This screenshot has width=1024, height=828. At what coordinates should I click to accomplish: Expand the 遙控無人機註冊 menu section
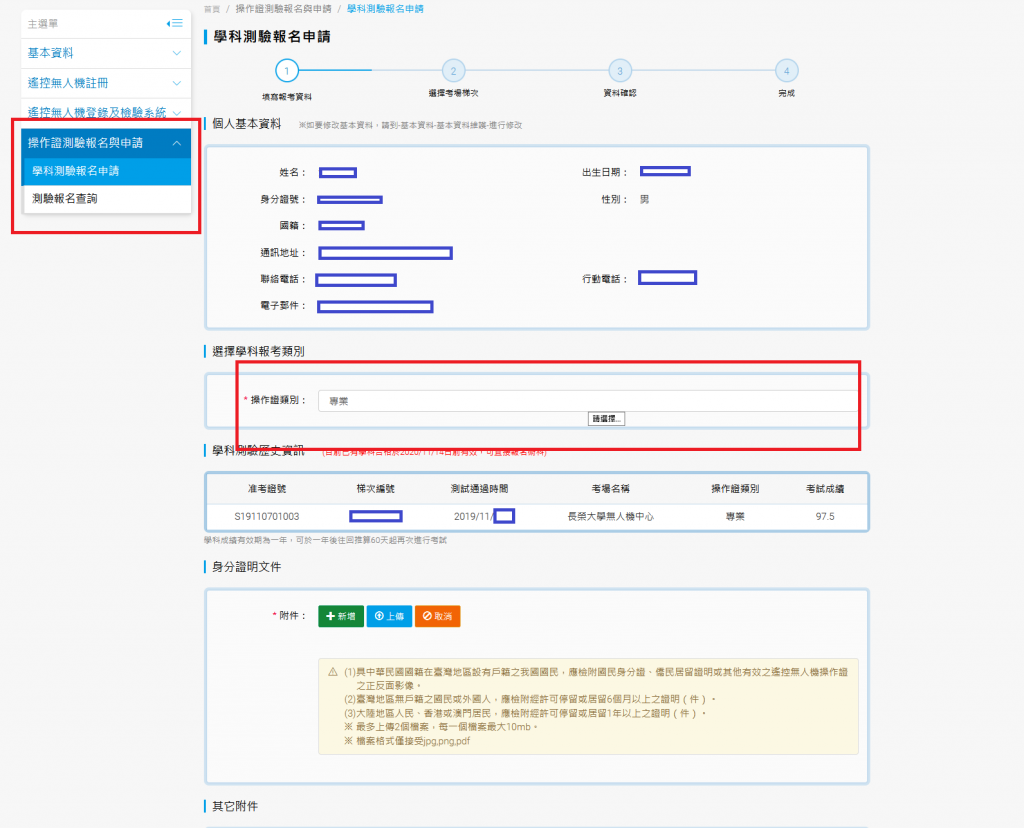pyautogui.click(x=176, y=83)
